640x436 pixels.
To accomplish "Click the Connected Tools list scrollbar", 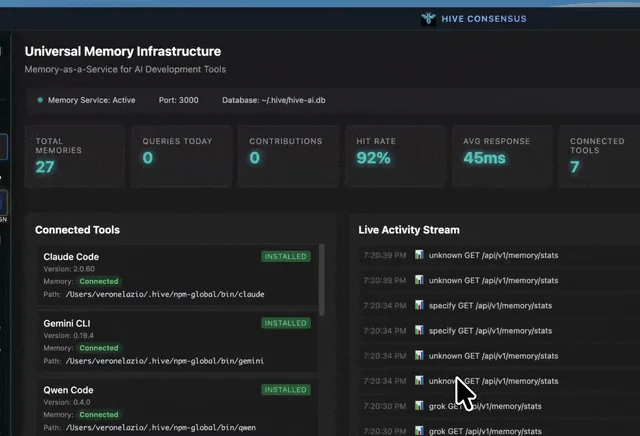I will 322,280.
